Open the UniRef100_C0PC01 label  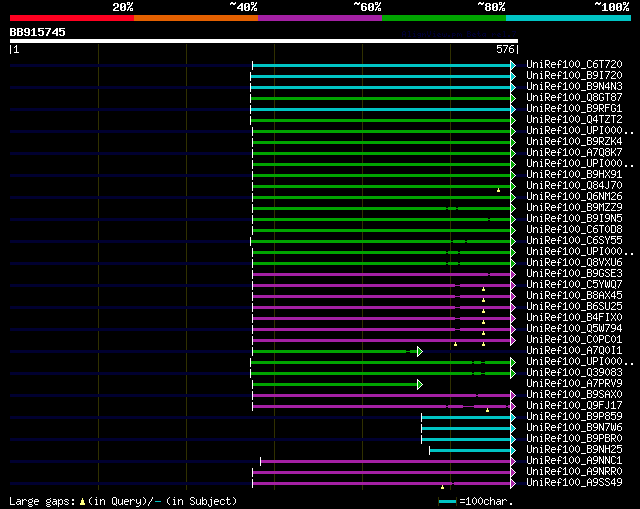(574, 340)
